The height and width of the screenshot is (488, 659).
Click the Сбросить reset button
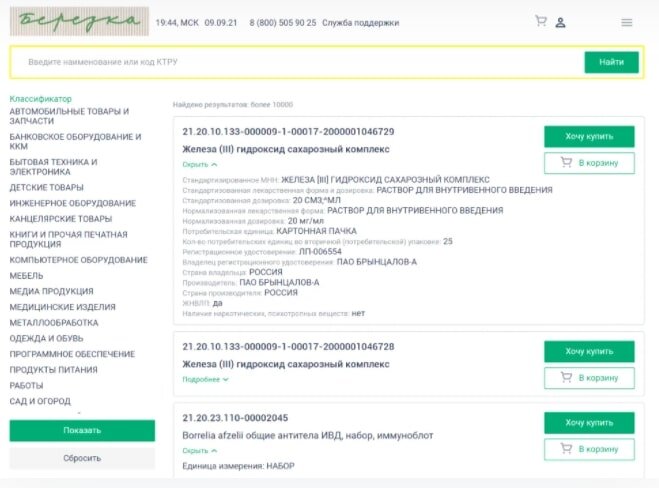pyautogui.click(x=82, y=458)
